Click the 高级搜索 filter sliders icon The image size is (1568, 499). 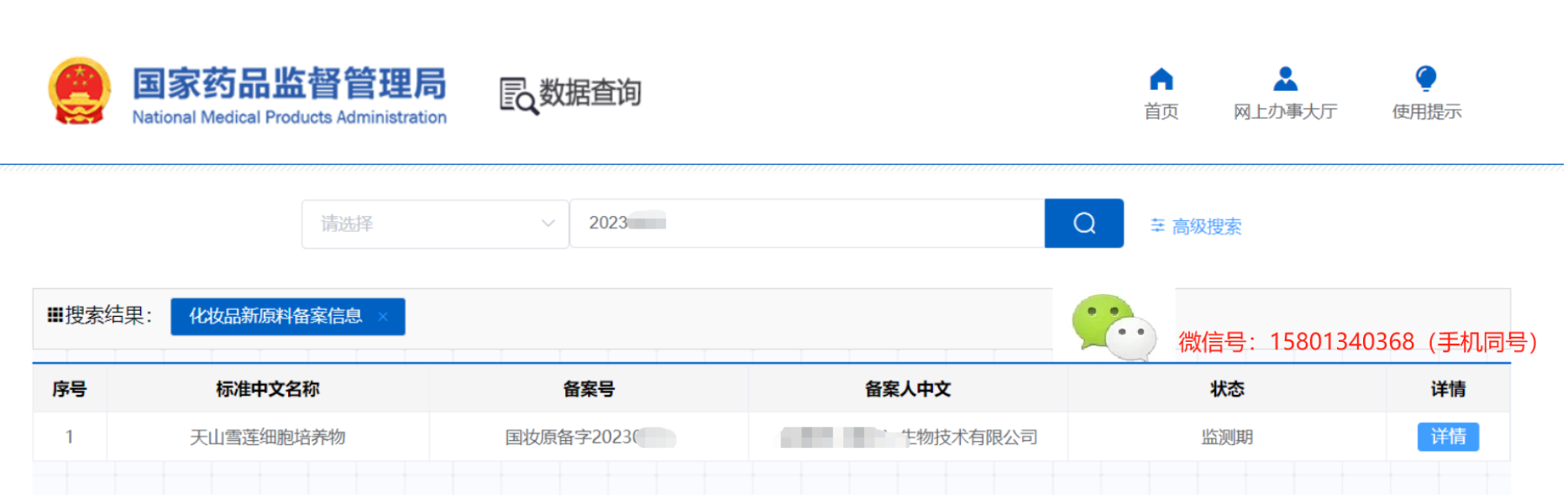click(1157, 225)
